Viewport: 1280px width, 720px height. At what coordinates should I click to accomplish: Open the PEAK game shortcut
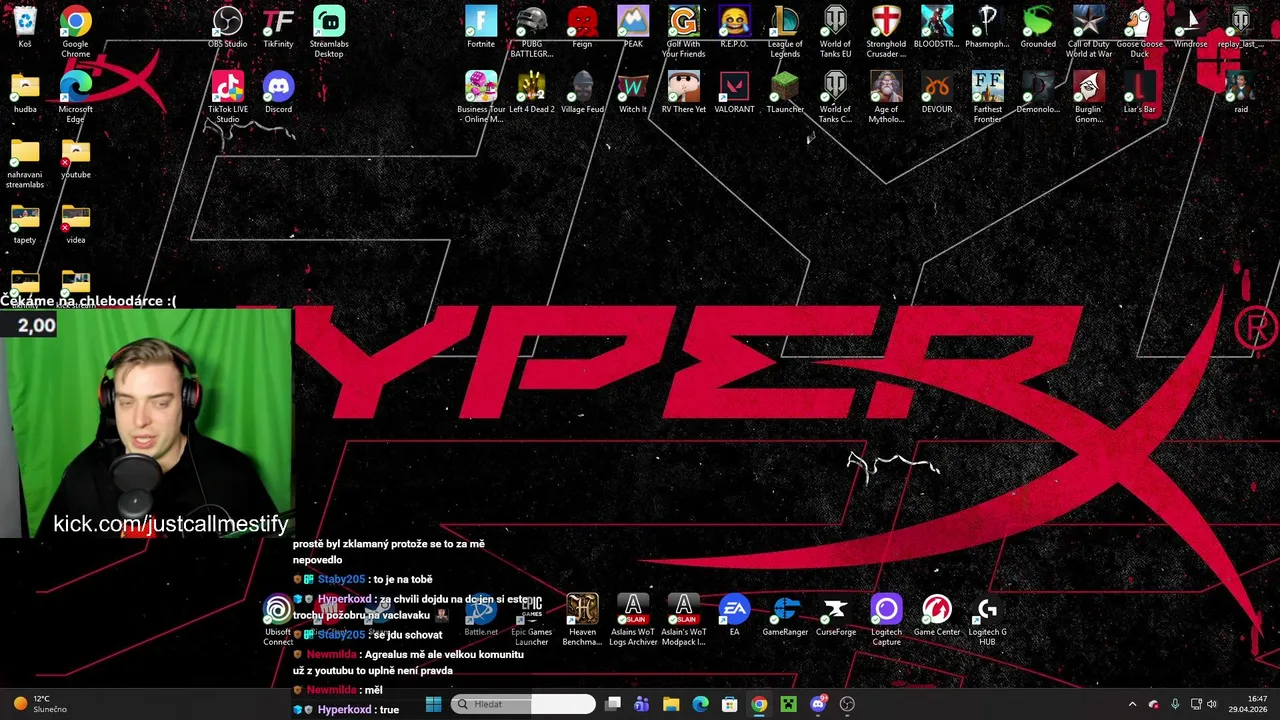(633, 28)
